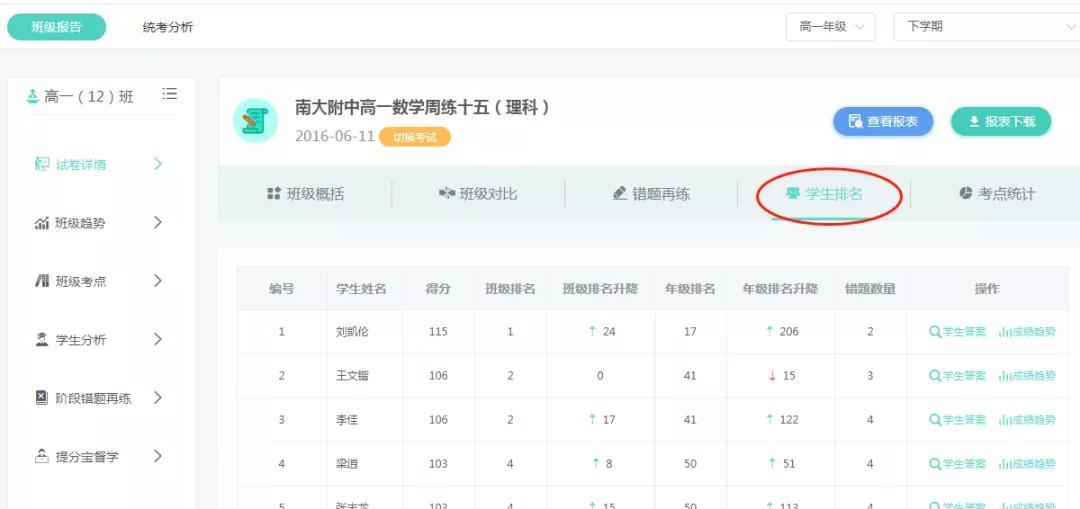Click the 提分宝督学 sidebar icon
The height and width of the screenshot is (509, 1080).
pyautogui.click(x=42, y=457)
